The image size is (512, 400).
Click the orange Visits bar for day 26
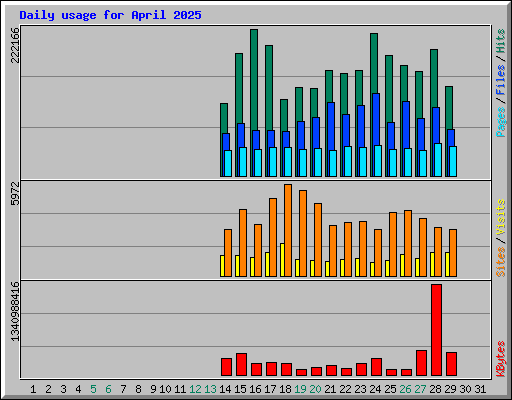408,243
